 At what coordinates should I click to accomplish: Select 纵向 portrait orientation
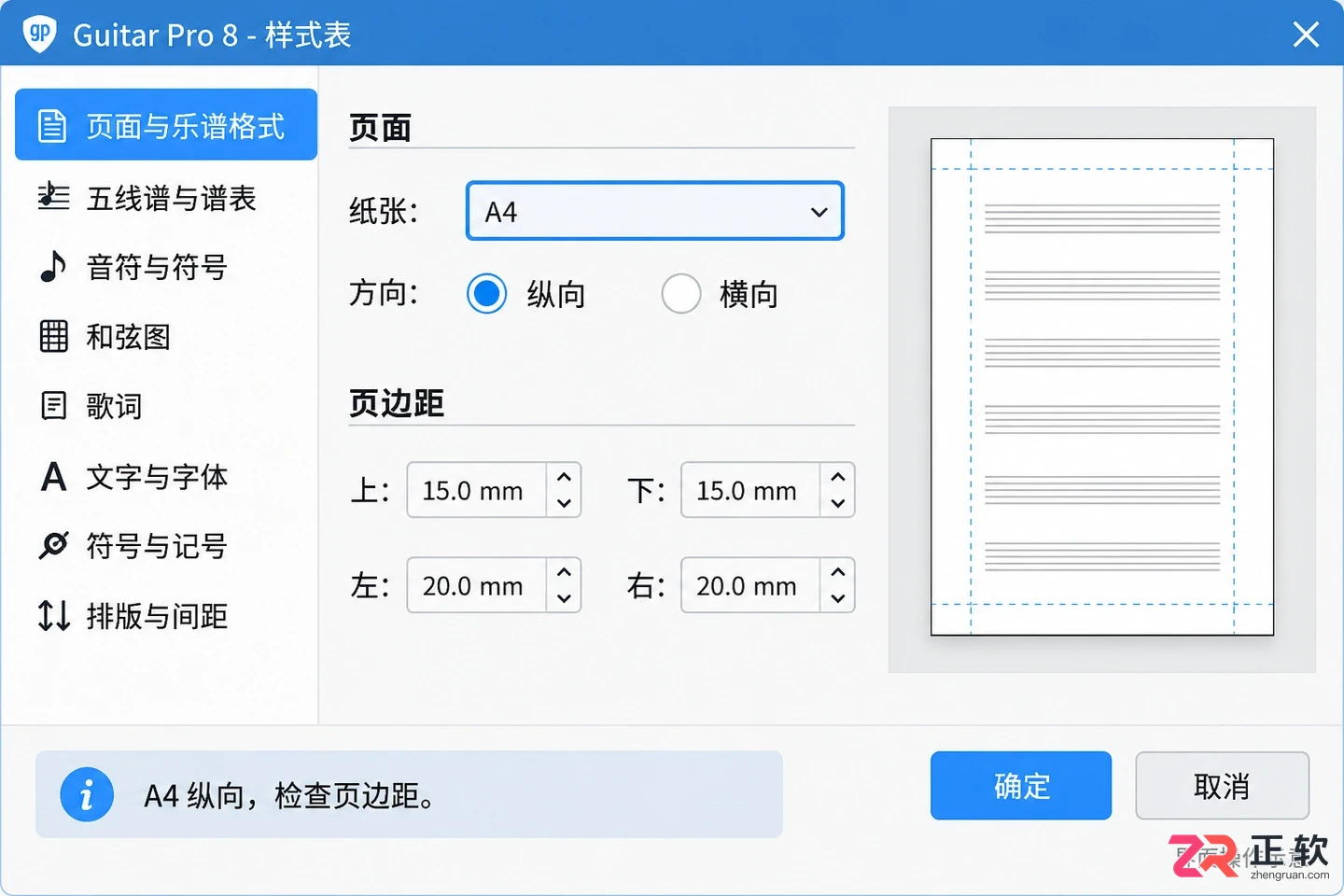486,294
